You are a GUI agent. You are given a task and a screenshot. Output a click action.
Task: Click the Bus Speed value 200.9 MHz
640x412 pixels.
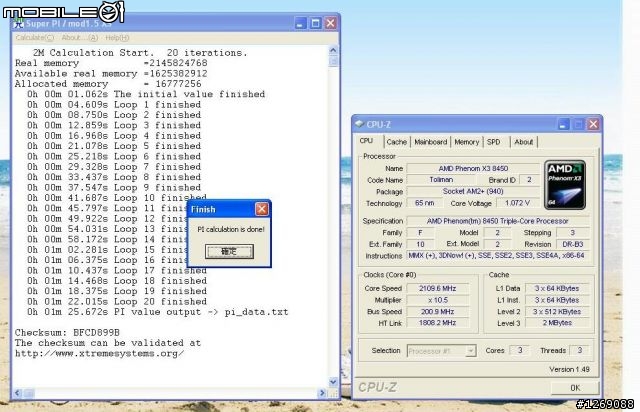pos(438,312)
